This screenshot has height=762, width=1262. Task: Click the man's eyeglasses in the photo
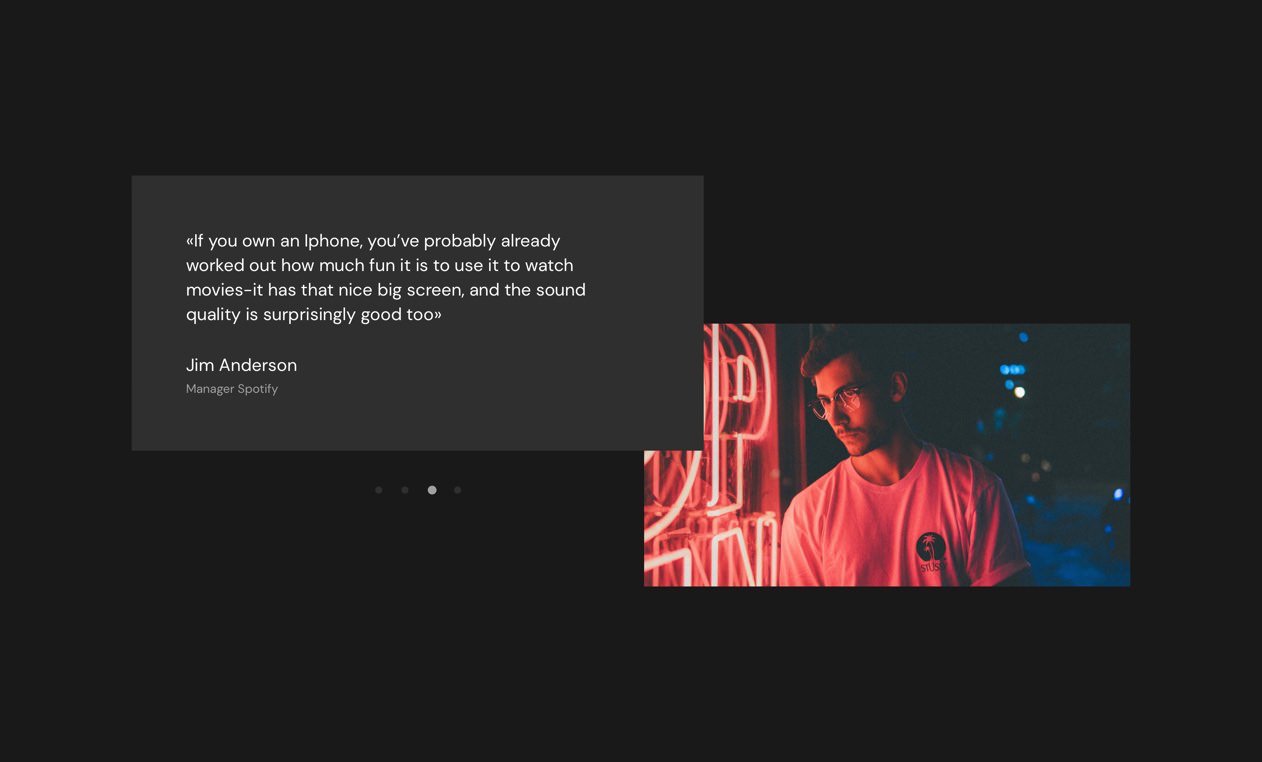836,402
